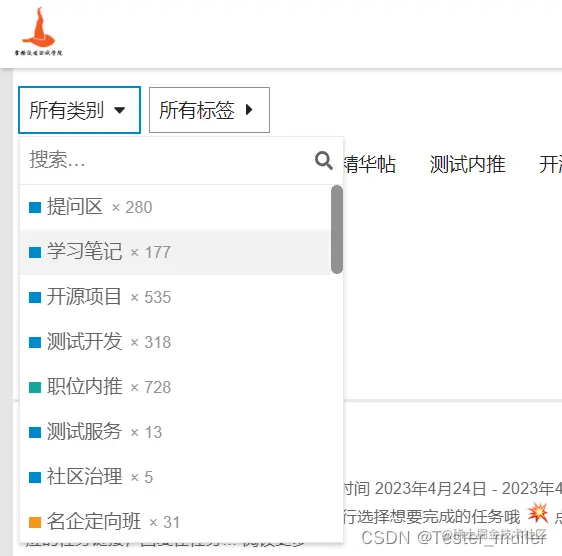This screenshot has width=562, height=556.
Task: Select the 学习笔记 category
Action: [x=175, y=252]
